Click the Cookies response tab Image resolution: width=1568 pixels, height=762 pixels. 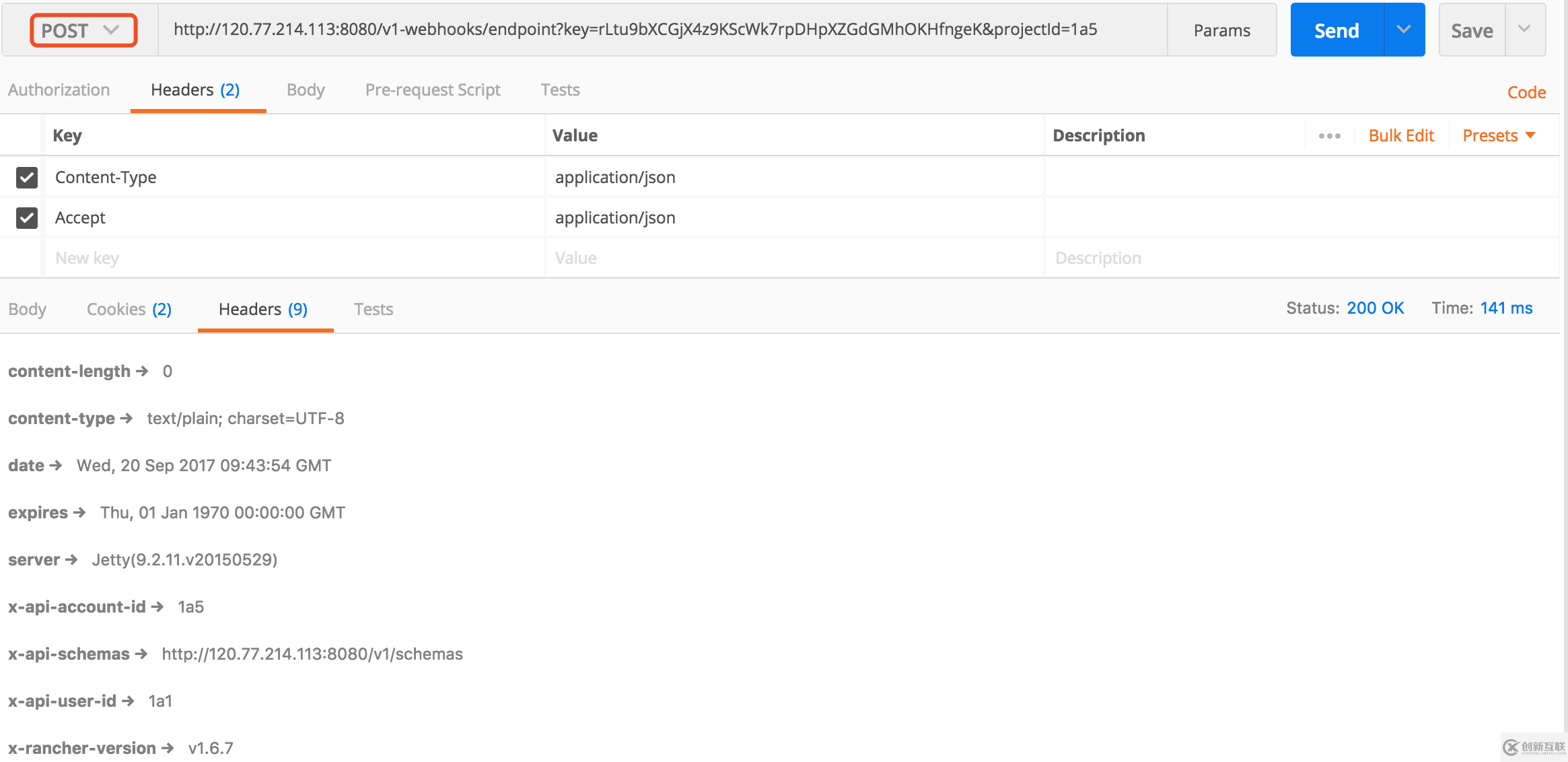pos(128,308)
